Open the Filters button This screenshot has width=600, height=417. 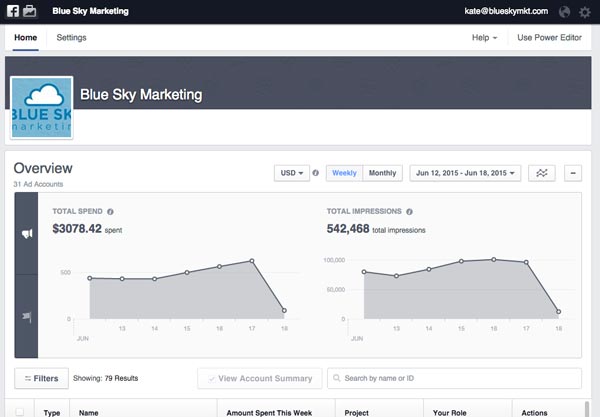click(x=41, y=378)
